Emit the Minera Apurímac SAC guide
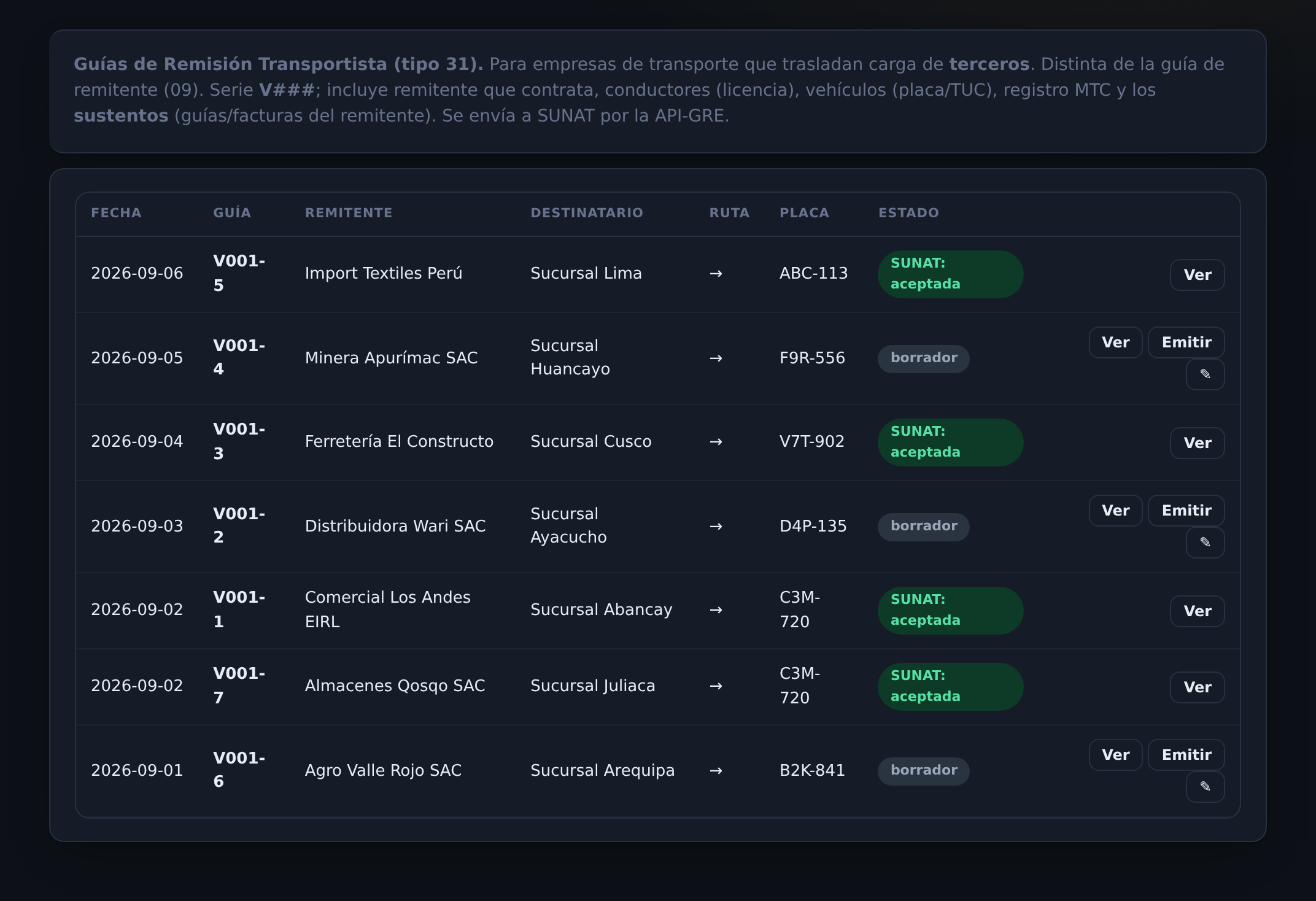Image resolution: width=1316 pixels, height=901 pixels. 1186,342
